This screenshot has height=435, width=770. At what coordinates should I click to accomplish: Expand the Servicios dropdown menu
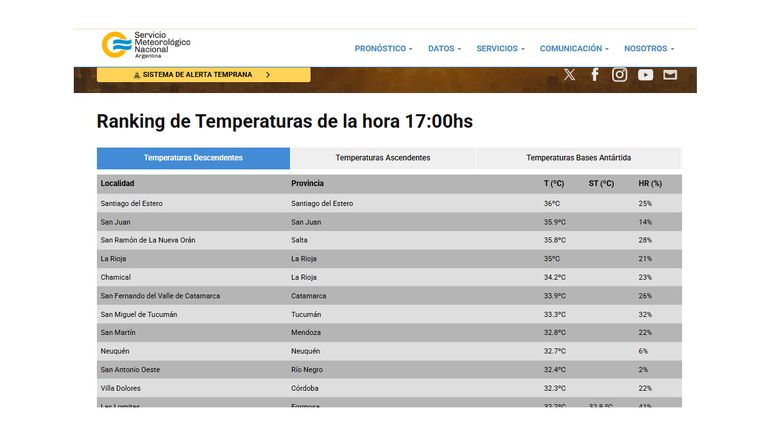(x=500, y=48)
